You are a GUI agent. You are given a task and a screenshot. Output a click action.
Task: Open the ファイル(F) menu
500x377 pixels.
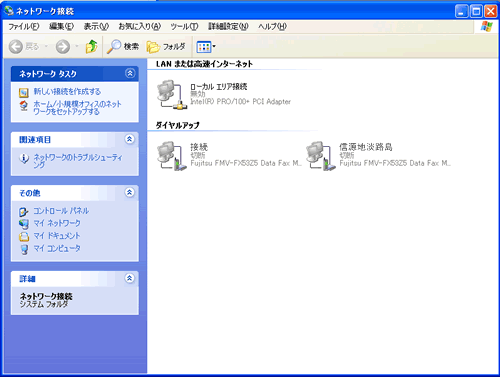pos(24,26)
